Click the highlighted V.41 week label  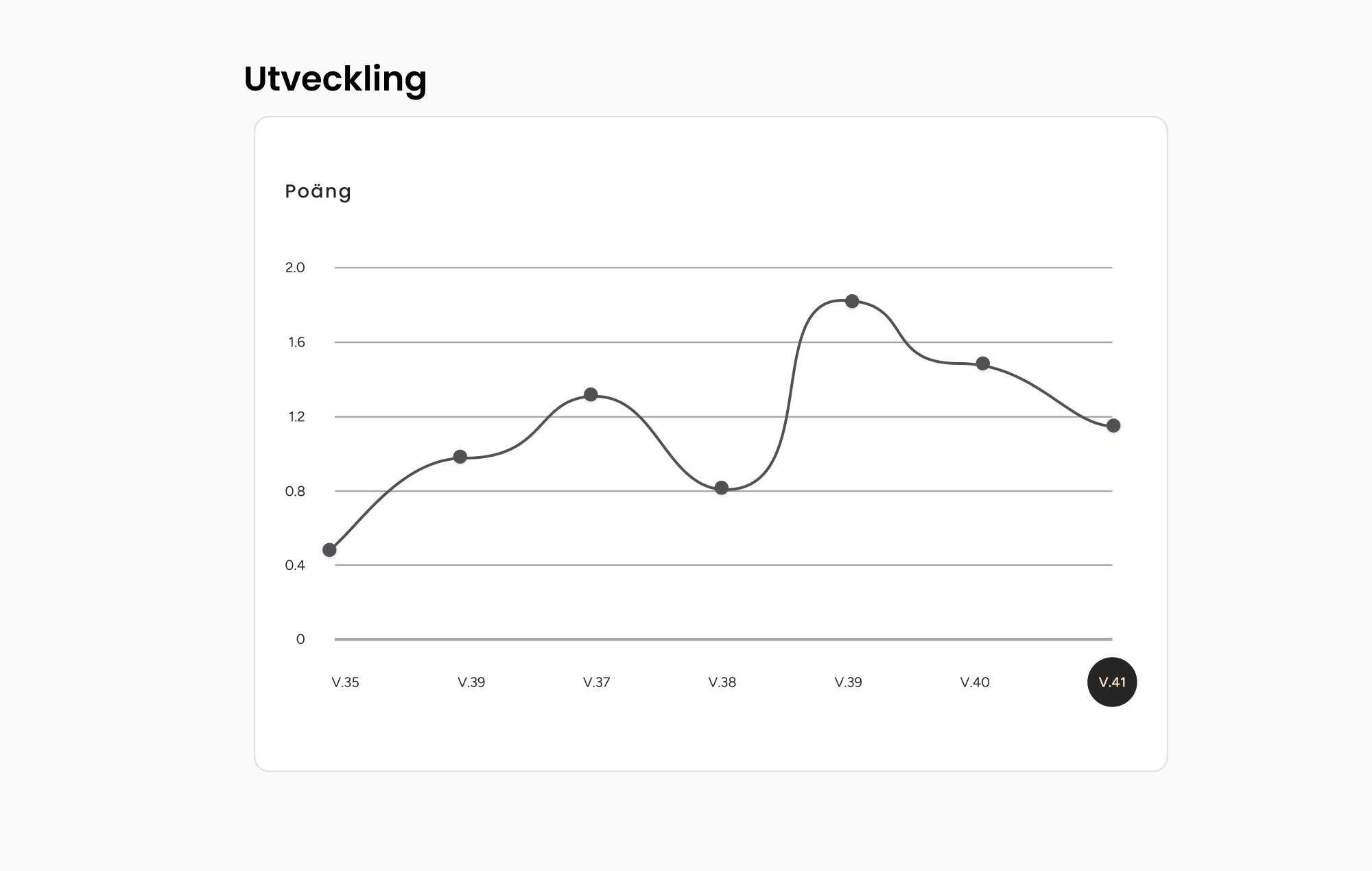click(x=1112, y=682)
